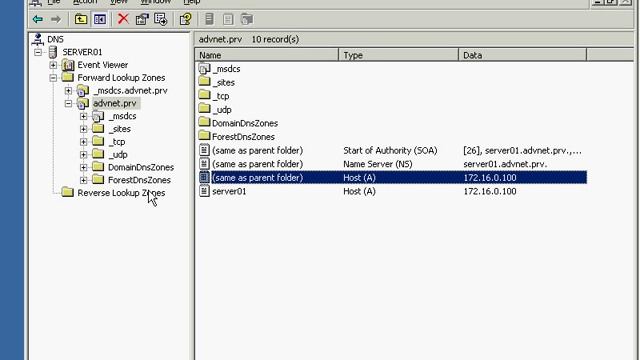
Task: Select _msdcs entry in records list
Action: [x=226, y=69]
